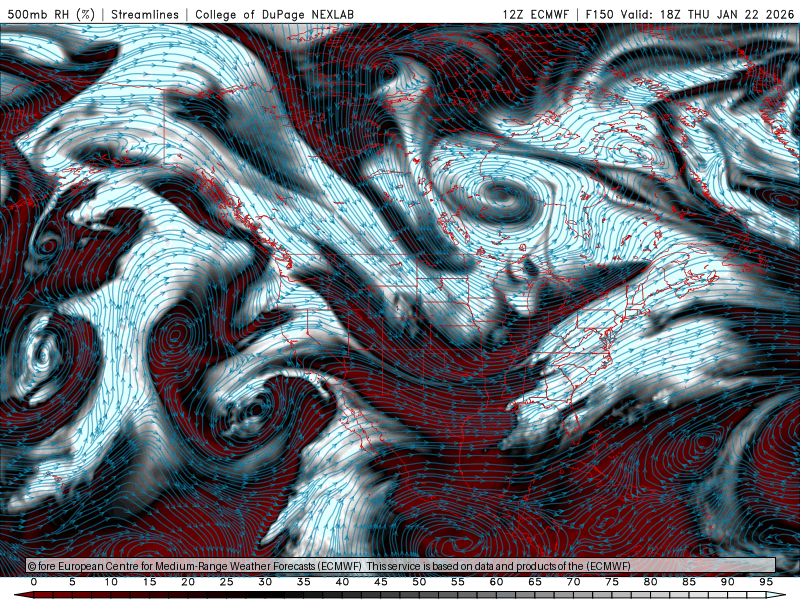Click the colorbar label "15"
Screen dimensions: 800x600
point(149,582)
